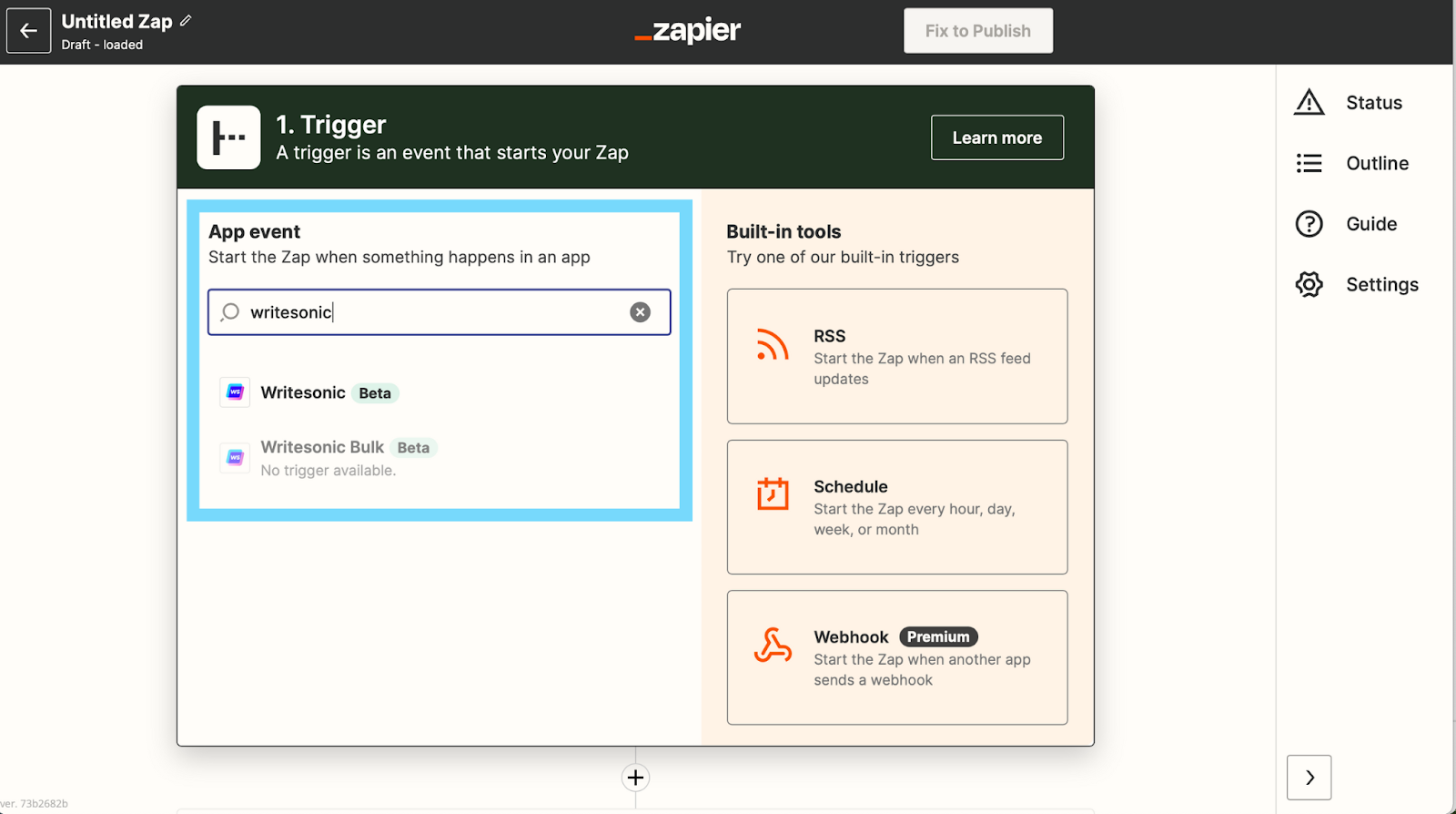Click the '1. Trigger' step heading

(x=331, y=125)
